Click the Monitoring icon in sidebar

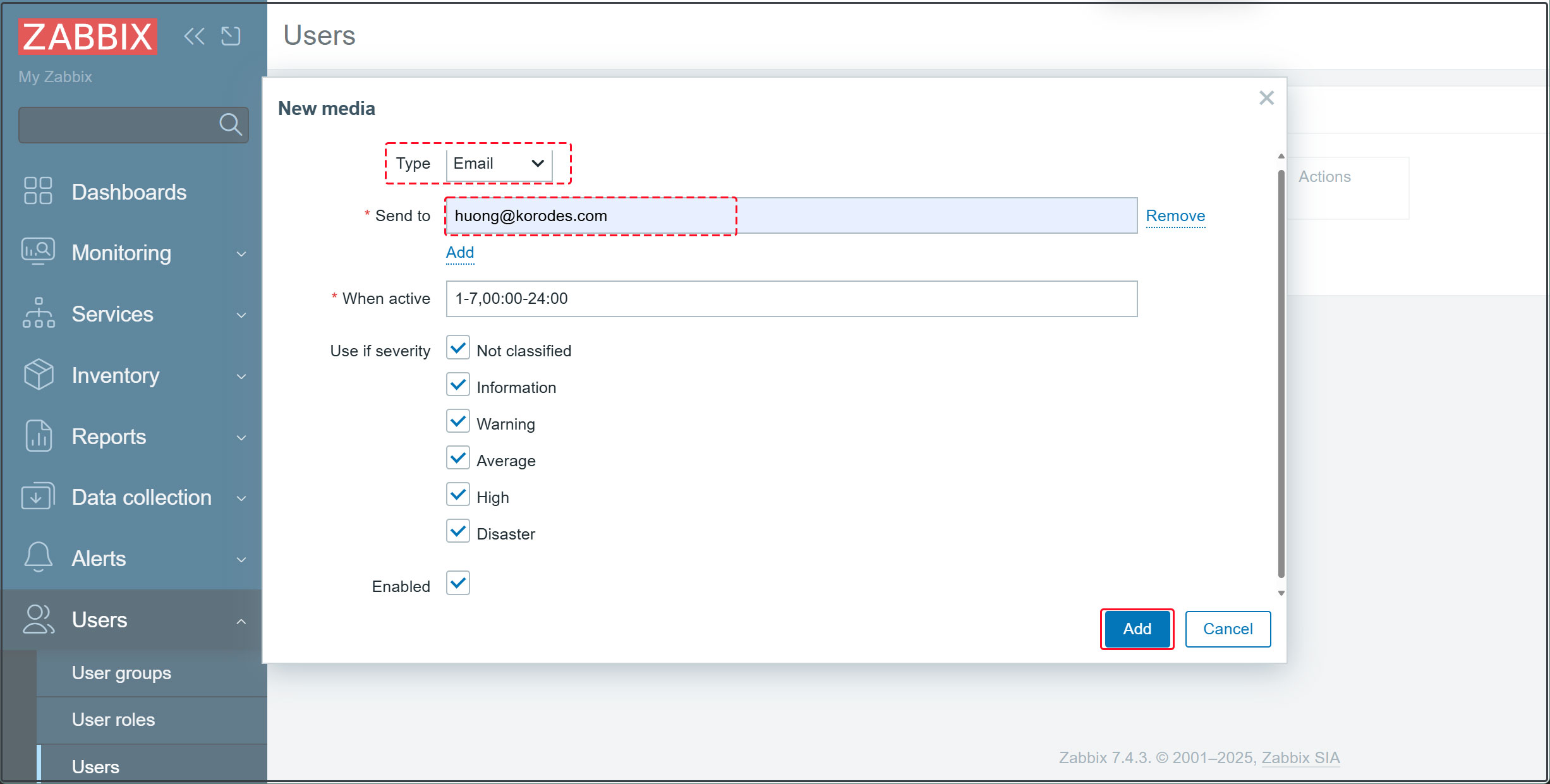pyautogui.click(x=37, y=251)
